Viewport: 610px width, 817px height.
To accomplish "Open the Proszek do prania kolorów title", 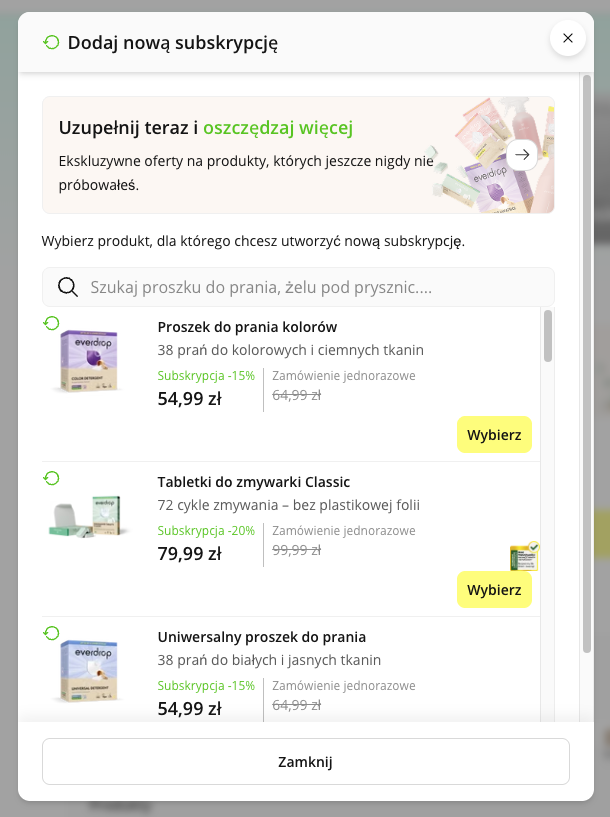I will [247, 327].
